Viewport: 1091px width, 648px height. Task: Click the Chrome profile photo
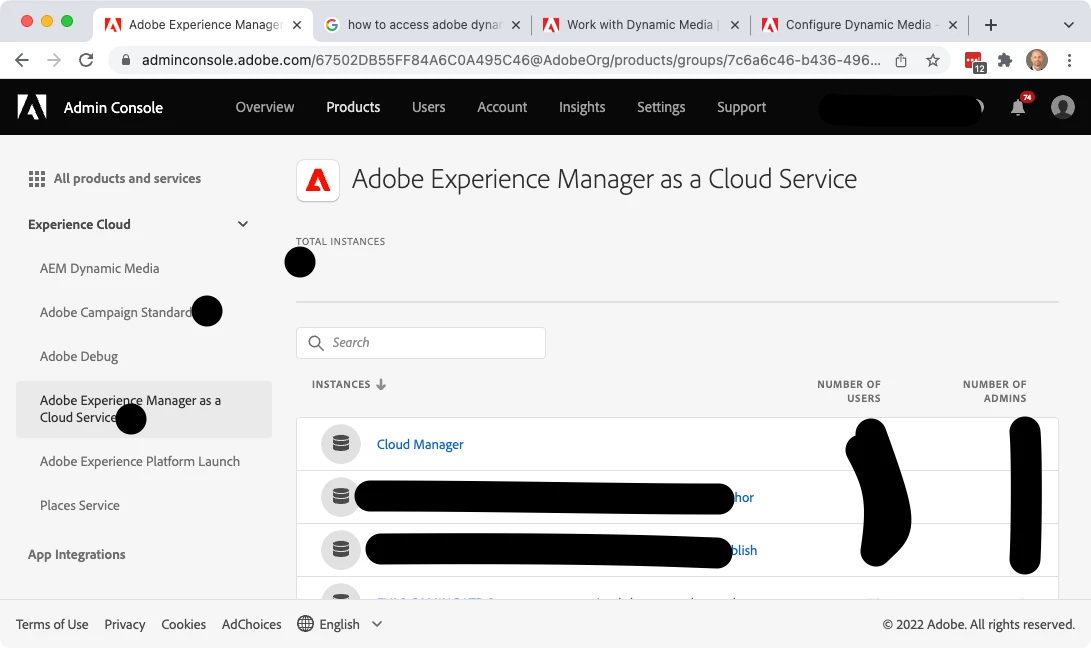tap(1037, 61)
